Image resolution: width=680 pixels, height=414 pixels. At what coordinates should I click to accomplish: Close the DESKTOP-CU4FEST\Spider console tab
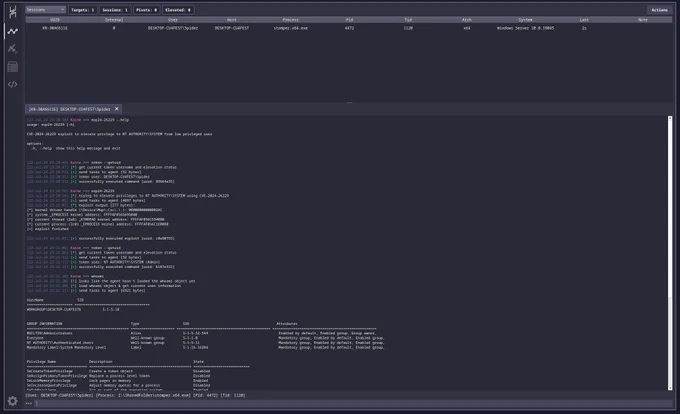(x=117, y=109)
